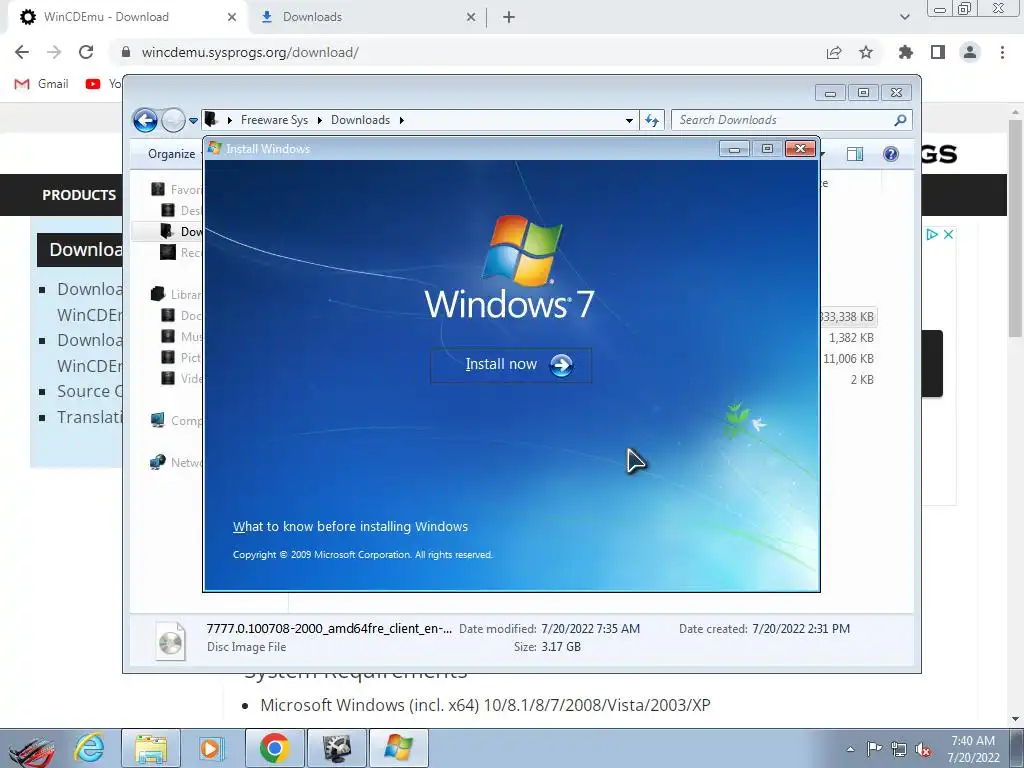
Task: Open Chrome profile avatar menu
Action: pyautogui.click(x=970, y=52)
